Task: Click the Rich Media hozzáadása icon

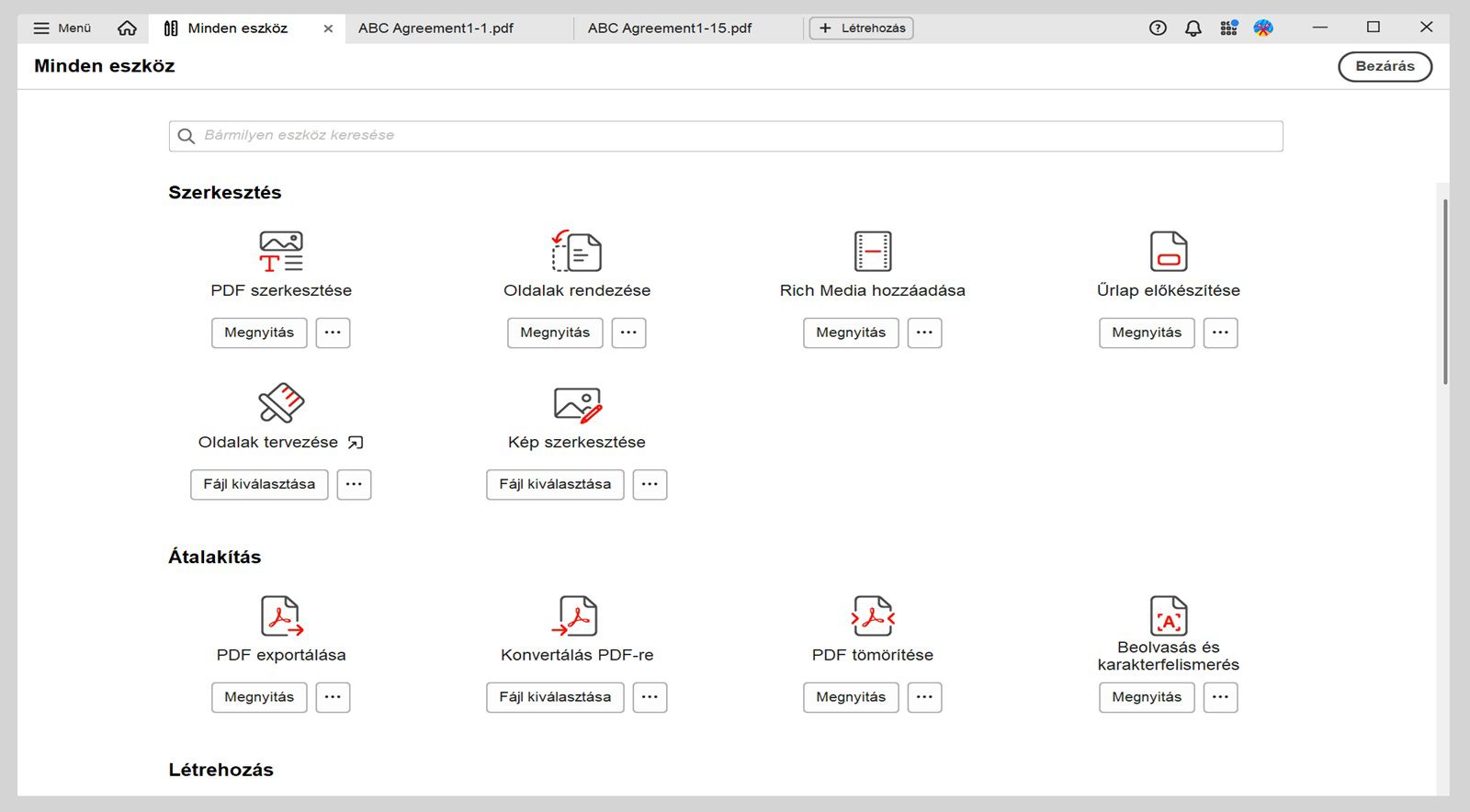Action: pos(873,251)
